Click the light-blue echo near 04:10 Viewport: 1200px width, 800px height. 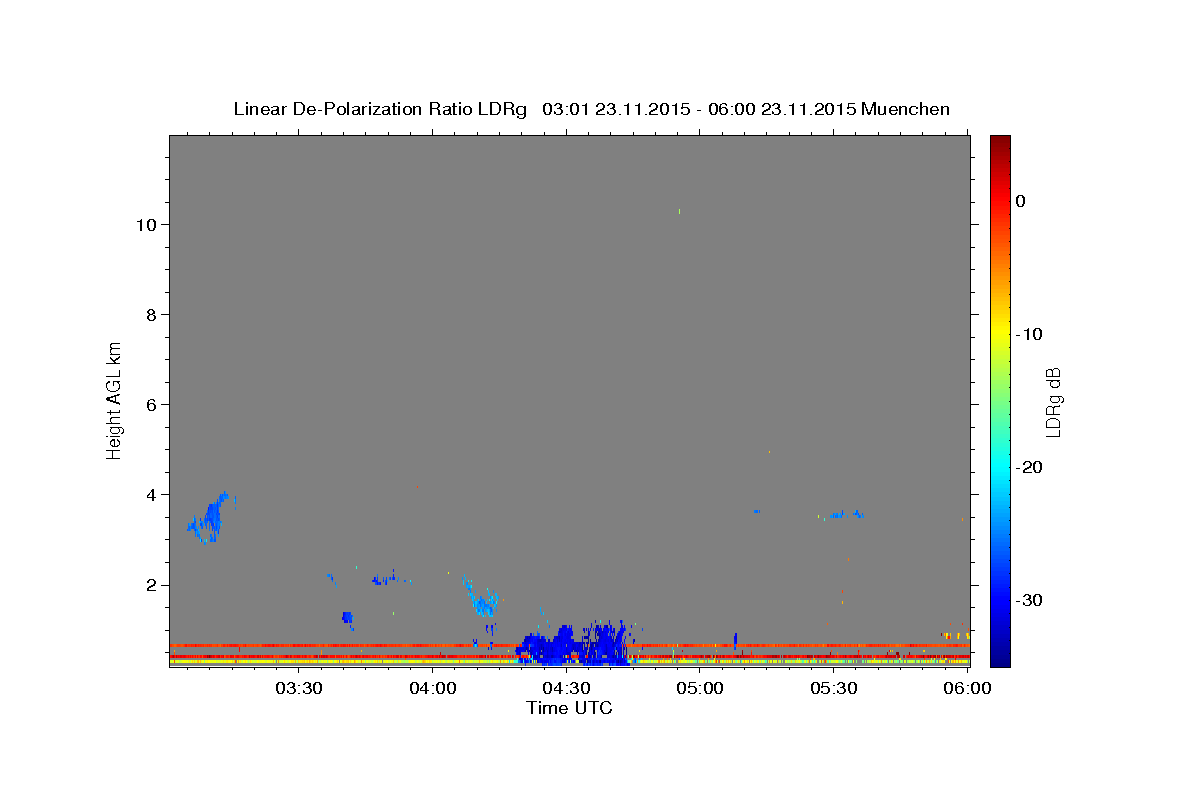483,598
